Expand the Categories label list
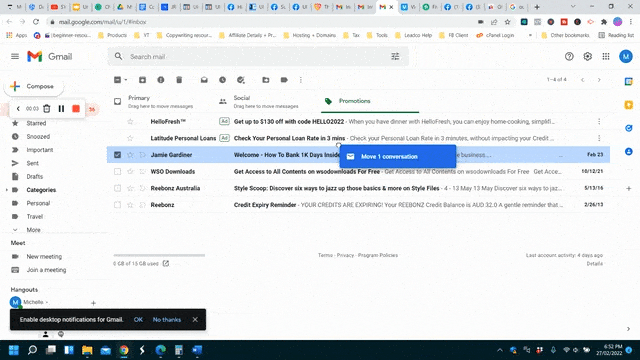Screen dimensions: 640x360 tap(7, 190)
